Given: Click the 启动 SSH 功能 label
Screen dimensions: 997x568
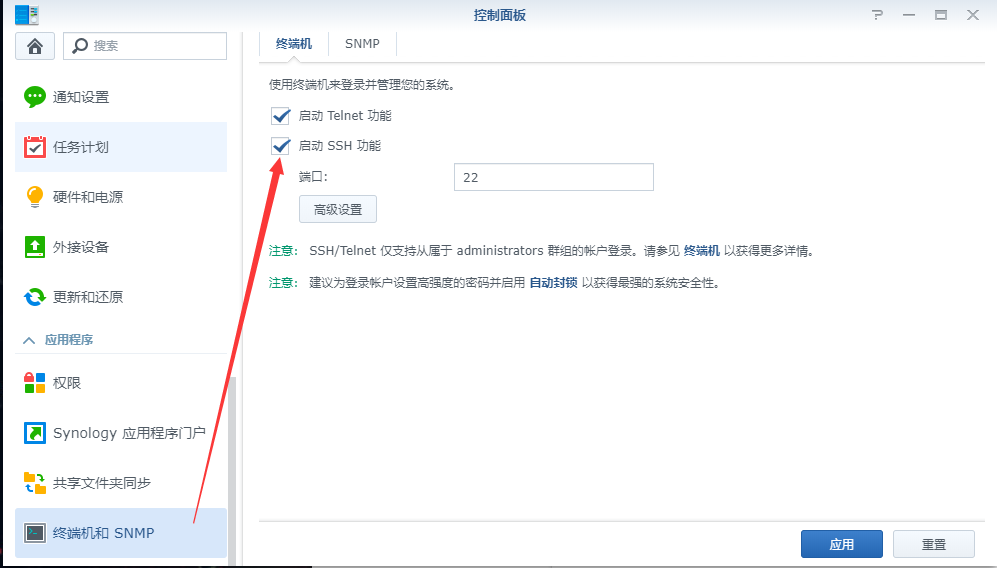Looking at the screenshot, I should pyautogui.click(x=340, y=146).
